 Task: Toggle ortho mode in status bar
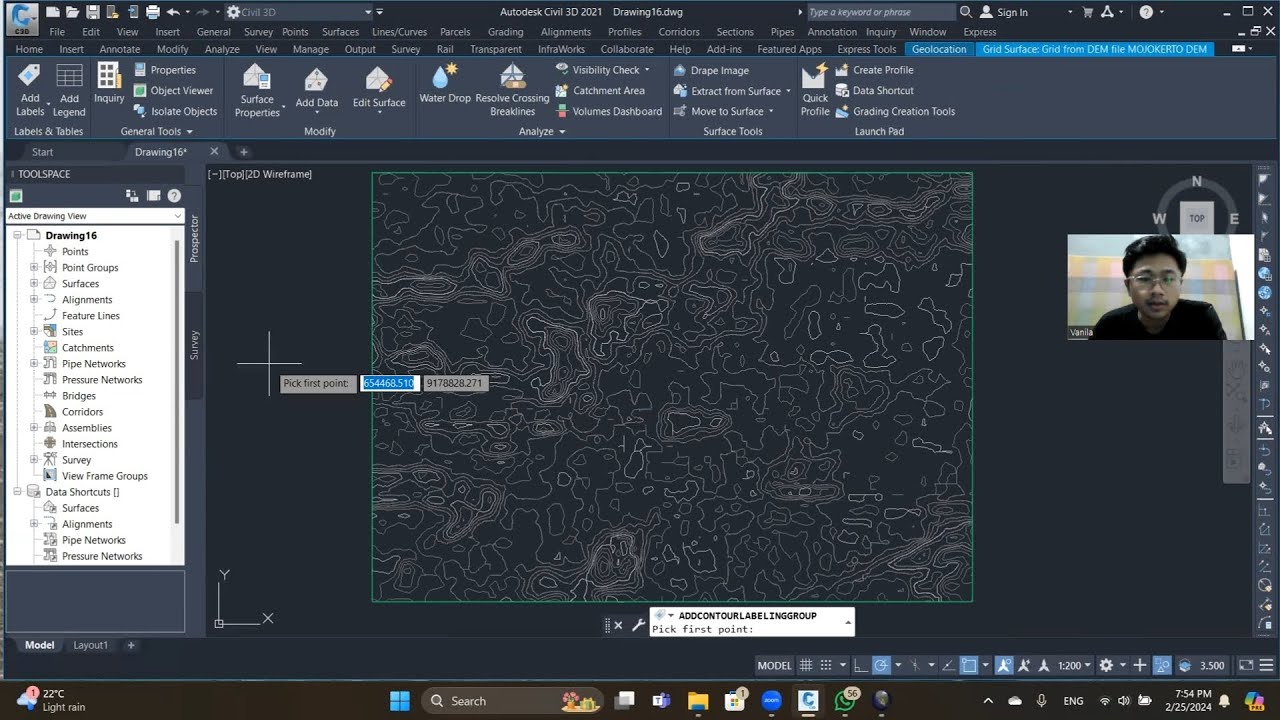point(860,665)
